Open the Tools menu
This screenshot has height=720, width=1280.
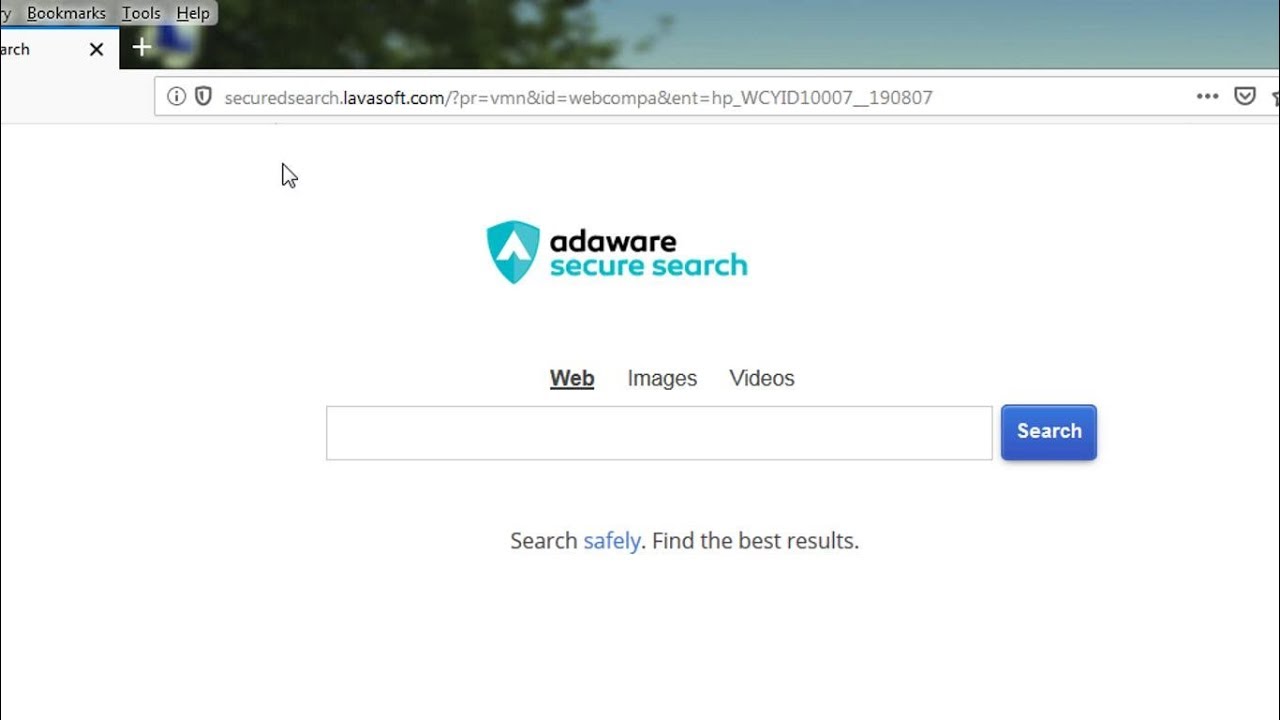pos(141,13)
